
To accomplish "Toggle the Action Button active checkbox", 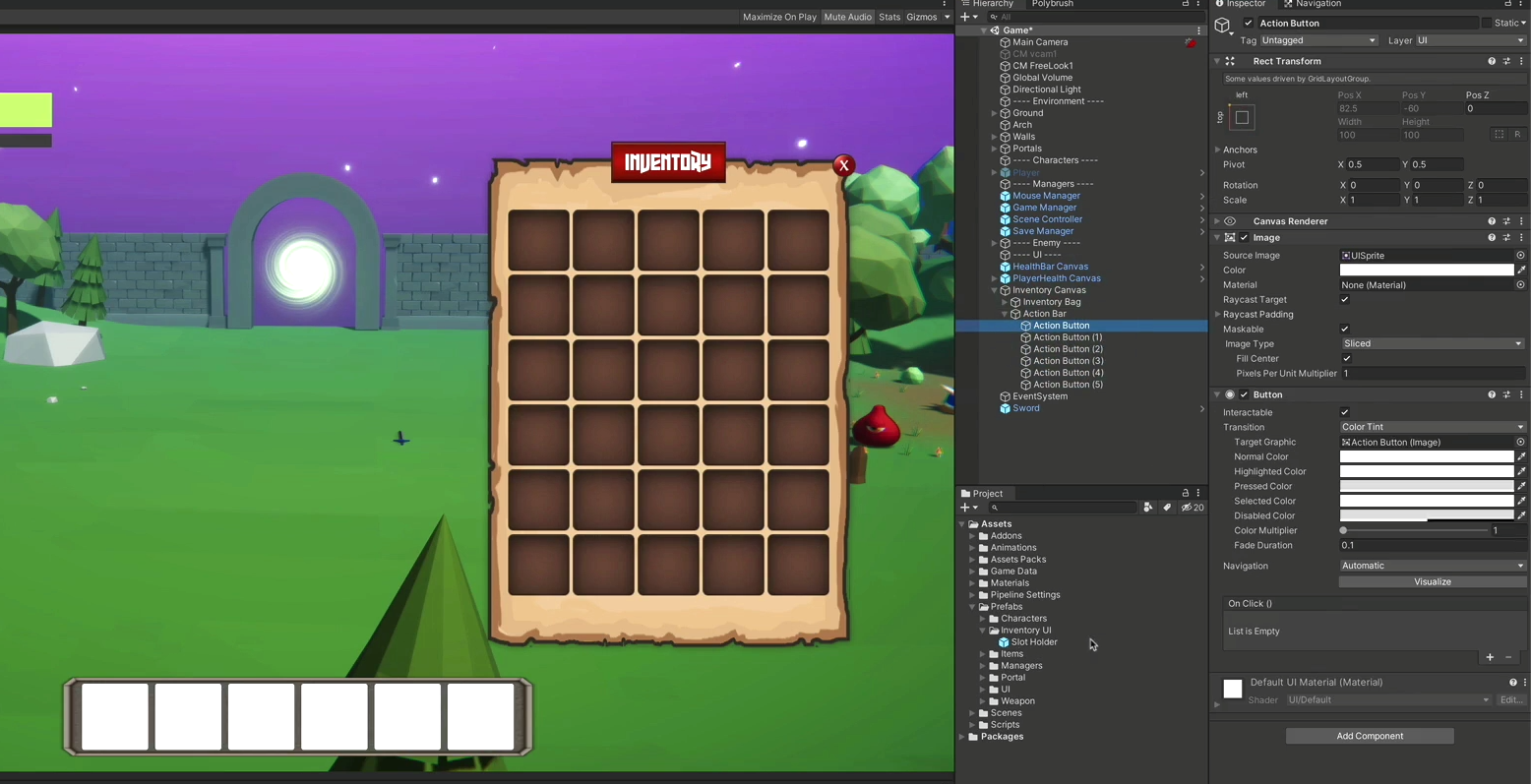I will (x=1248, y=23).
